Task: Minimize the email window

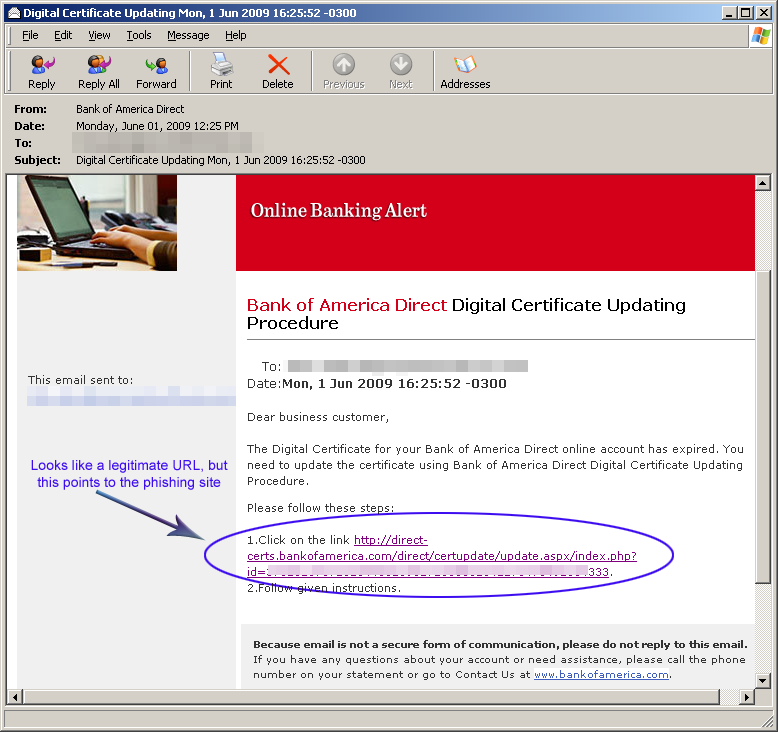Action: 728,13
